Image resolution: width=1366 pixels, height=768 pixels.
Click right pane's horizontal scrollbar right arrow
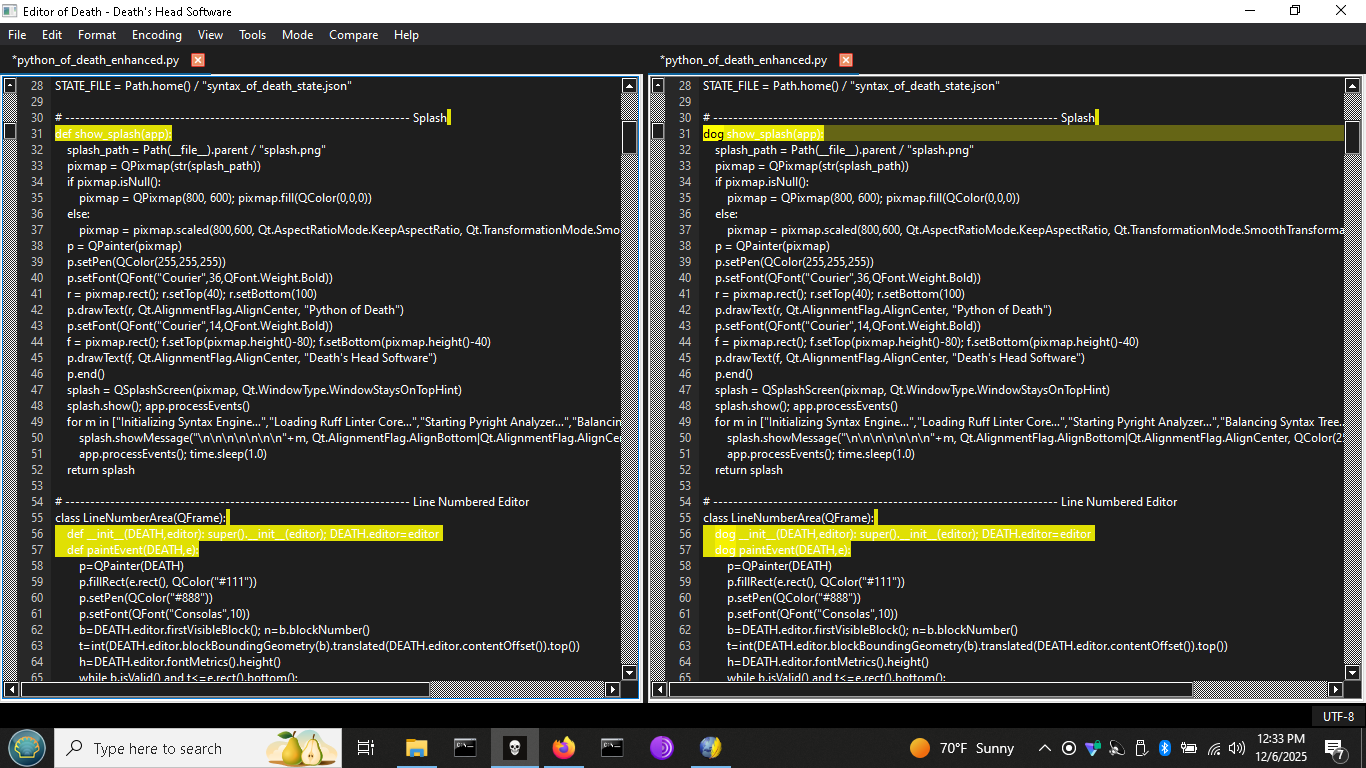point(1337,689)
